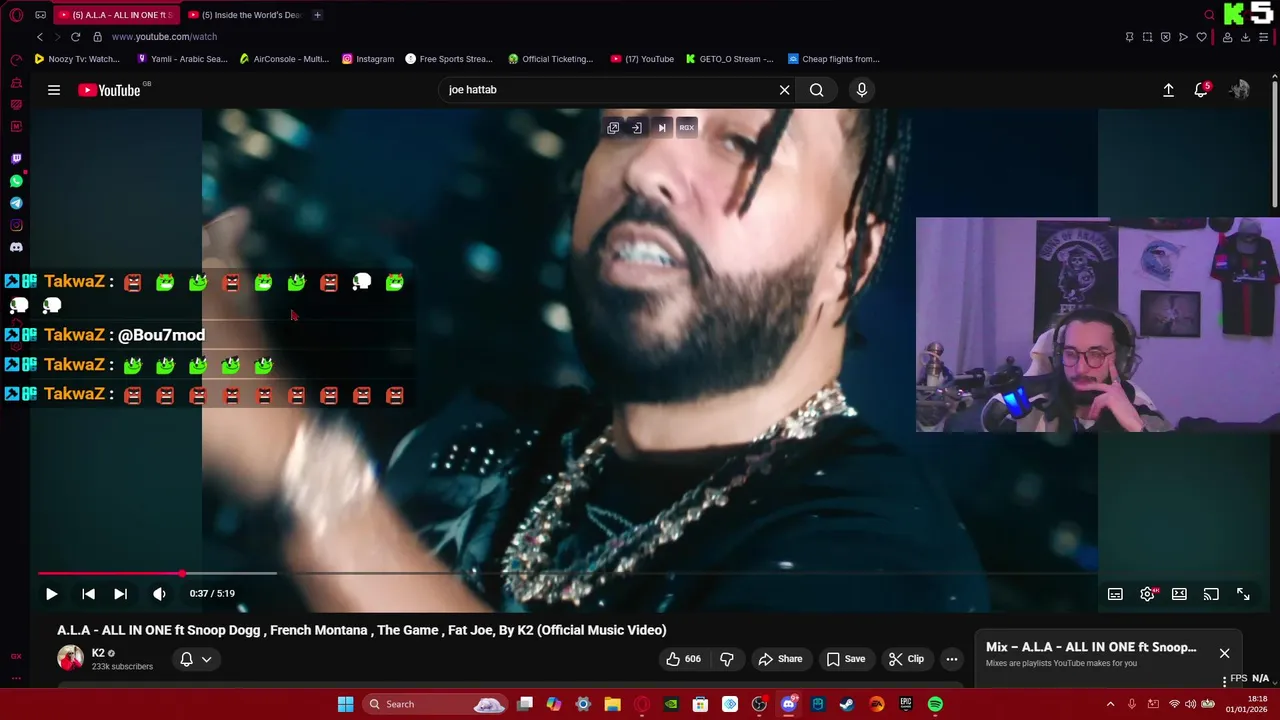Go to the YouTube home logo
This screenshot has width=1280, height=720.
click(110, 90)
